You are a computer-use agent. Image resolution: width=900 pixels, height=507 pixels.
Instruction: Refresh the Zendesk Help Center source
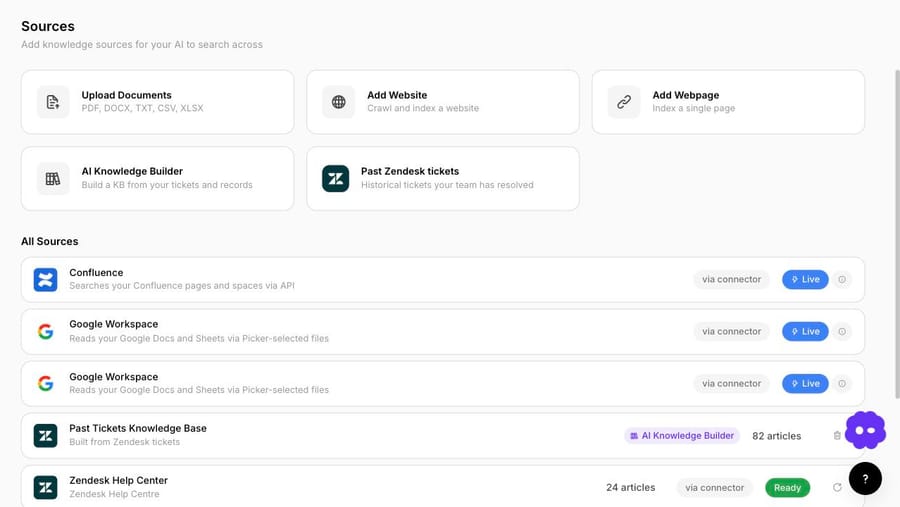click(837, 487)
